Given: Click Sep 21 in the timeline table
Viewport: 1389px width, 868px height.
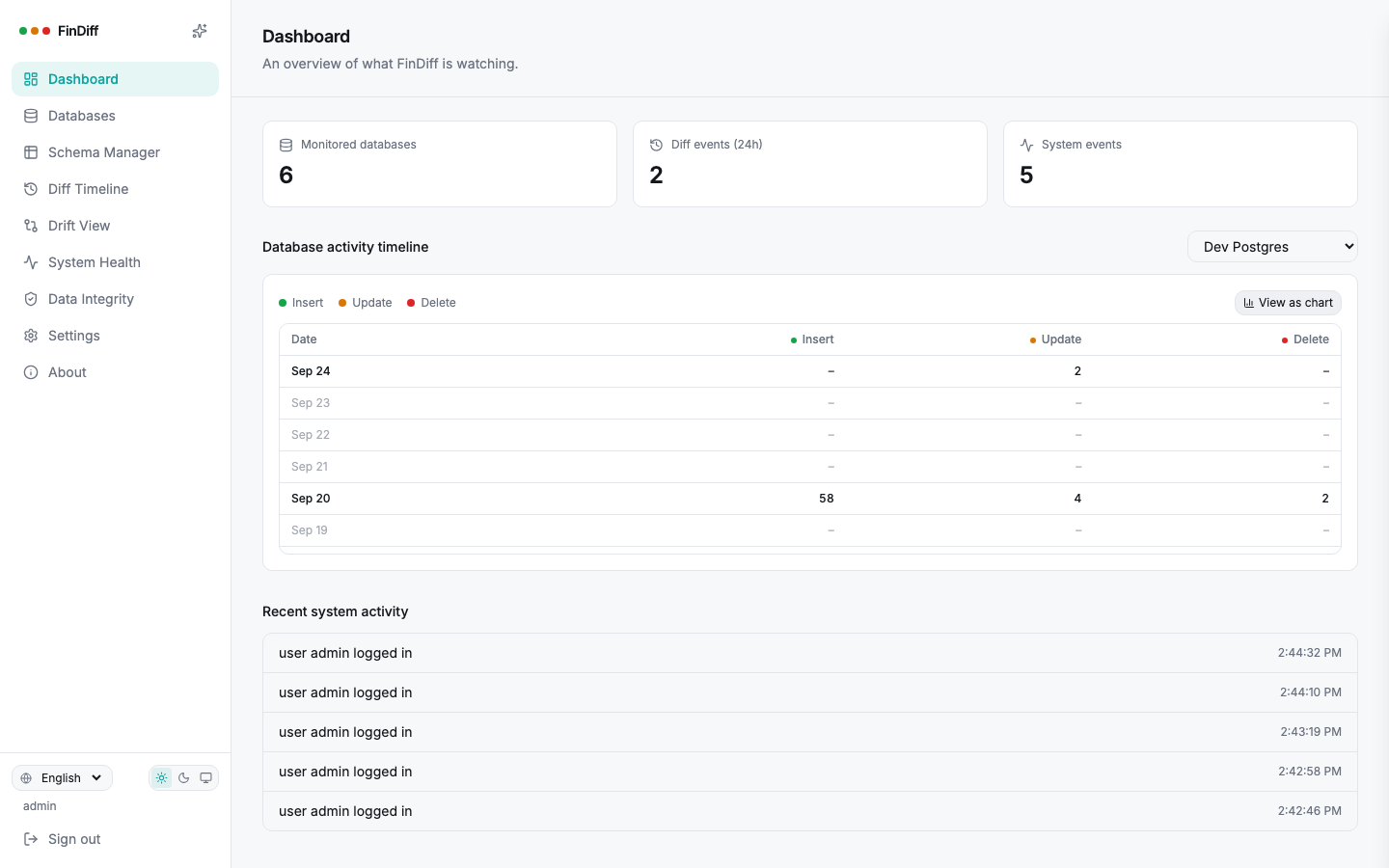Looking at the screenshot, I should (x=310, y=467).
